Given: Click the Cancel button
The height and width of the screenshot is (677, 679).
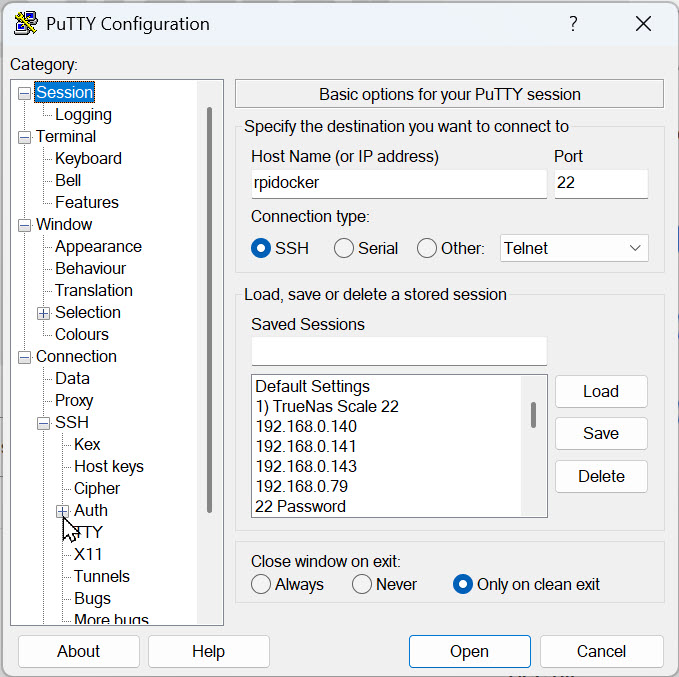Looking at the screenshot, I should [x=601, y=651].
